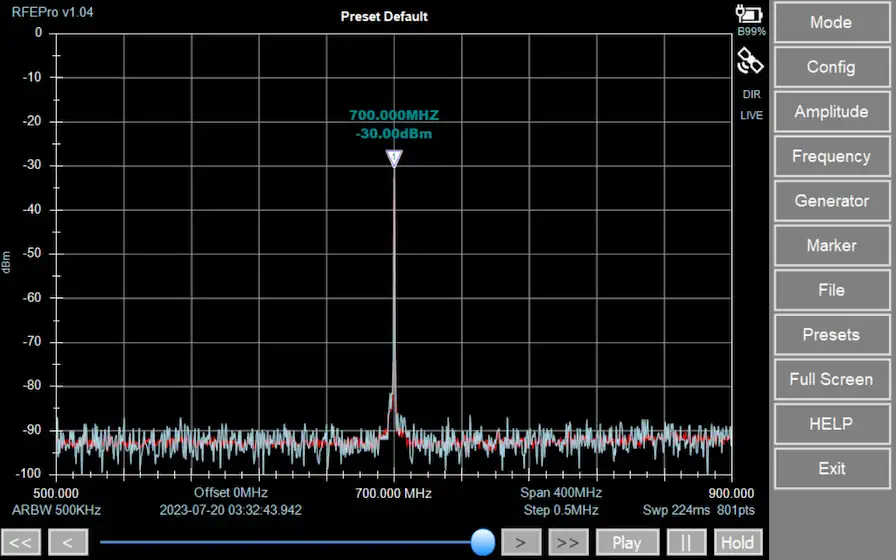Click the battery status icon
Viewport: 896px width, 560px height.
pos(749,14)
